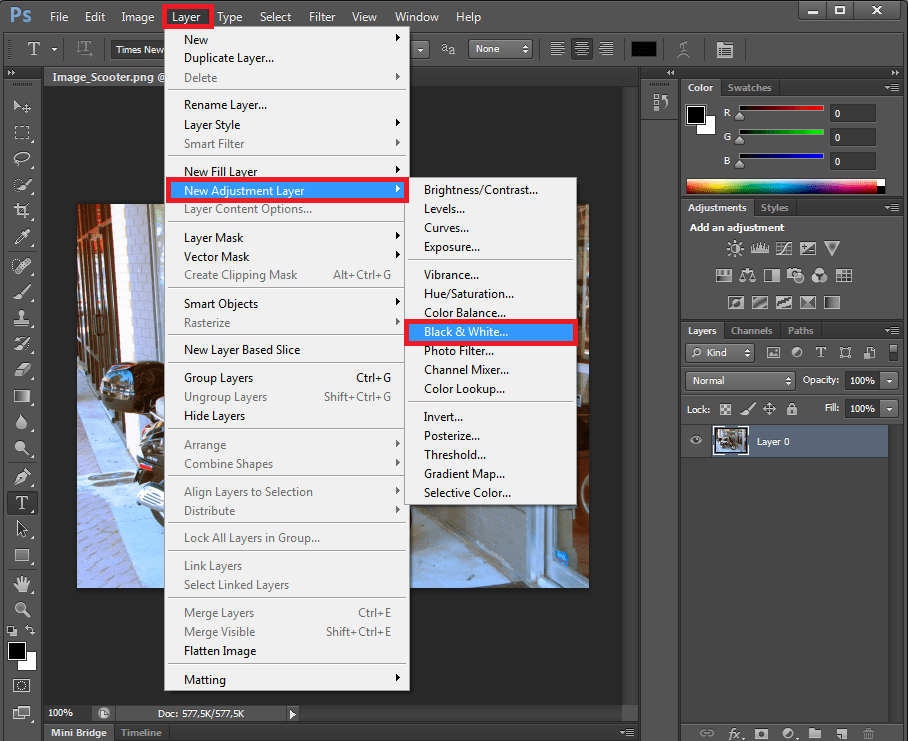The image size is (908, 741).
Task: Toggle text orientation icon in options bar
Action: (x=84, y=49)
